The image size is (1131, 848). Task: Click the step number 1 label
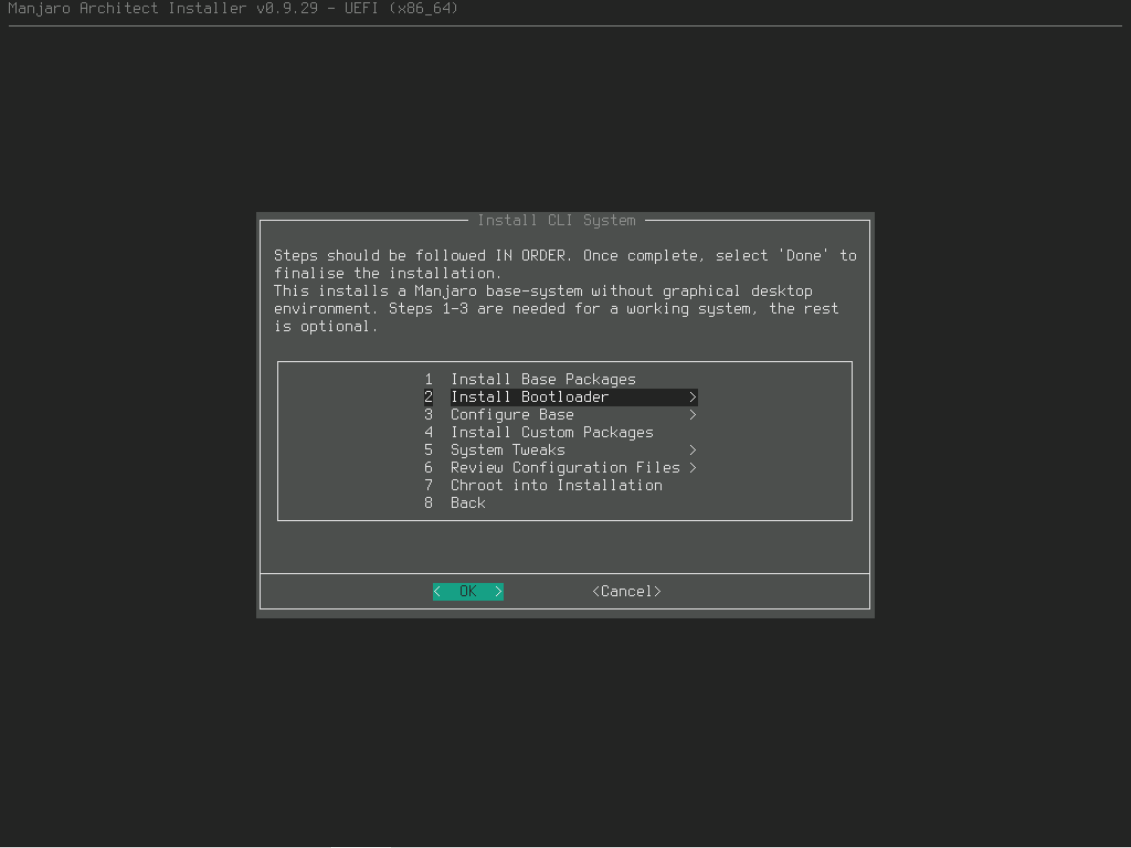(x=428, y=379)
